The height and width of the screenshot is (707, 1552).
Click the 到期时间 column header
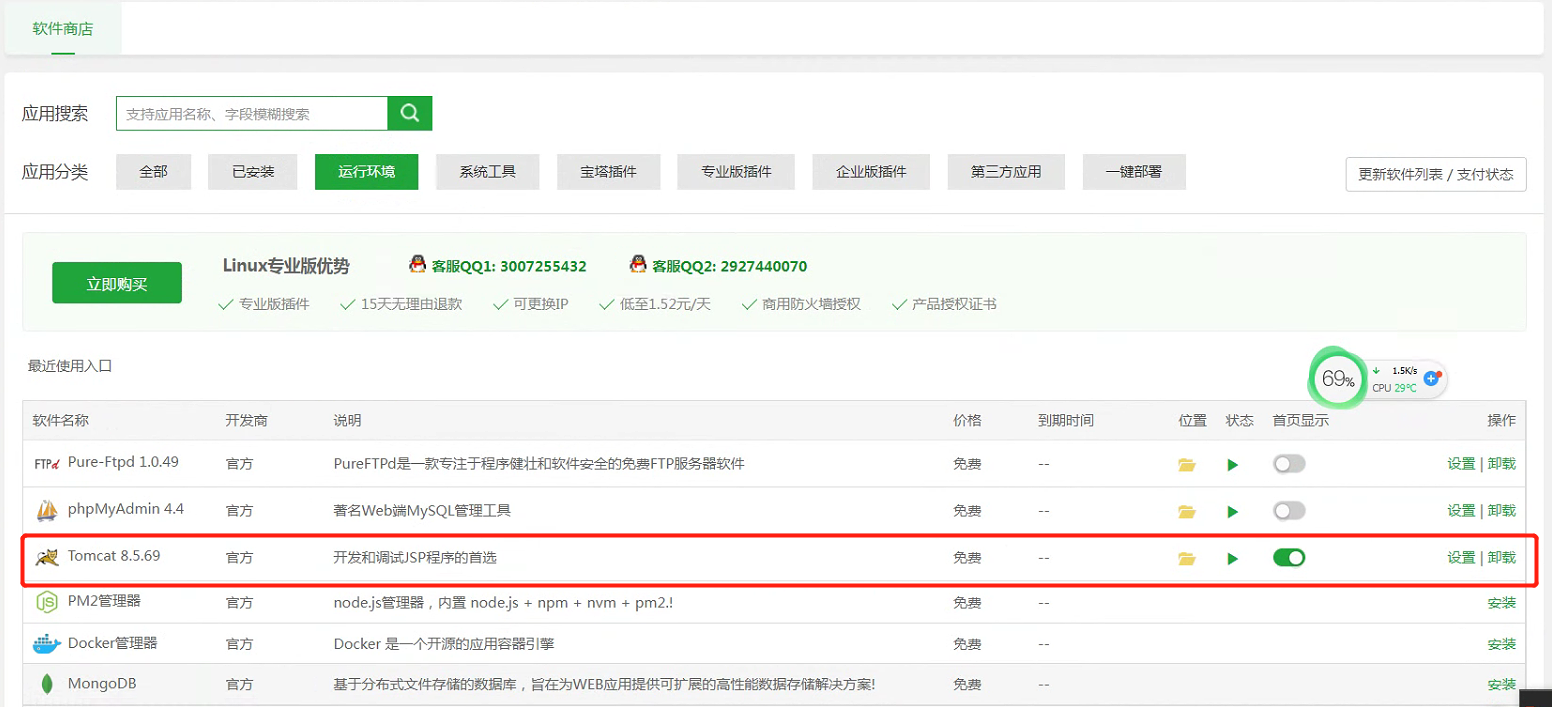click(x=1066, y=420)
